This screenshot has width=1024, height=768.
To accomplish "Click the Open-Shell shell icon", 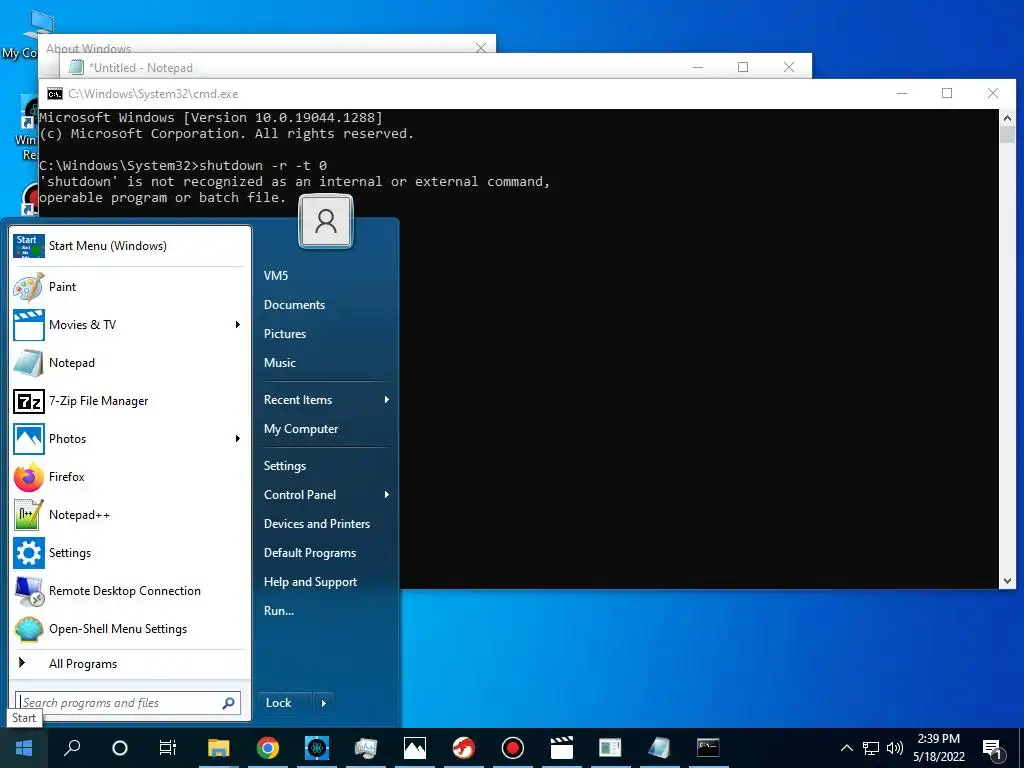I will (x=29, y=630).
